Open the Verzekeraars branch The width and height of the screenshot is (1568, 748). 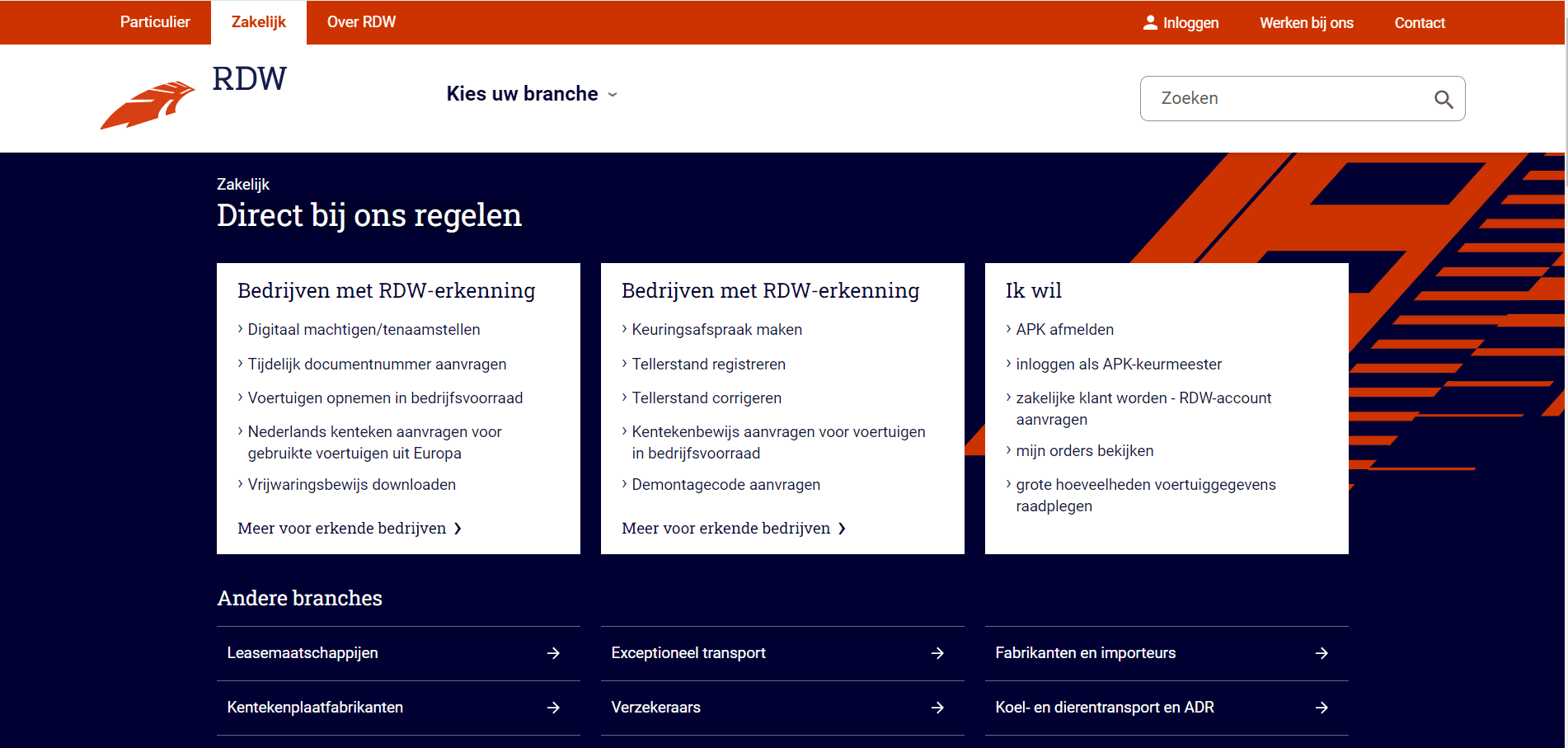pyautogui.click(x=782, y=708)
